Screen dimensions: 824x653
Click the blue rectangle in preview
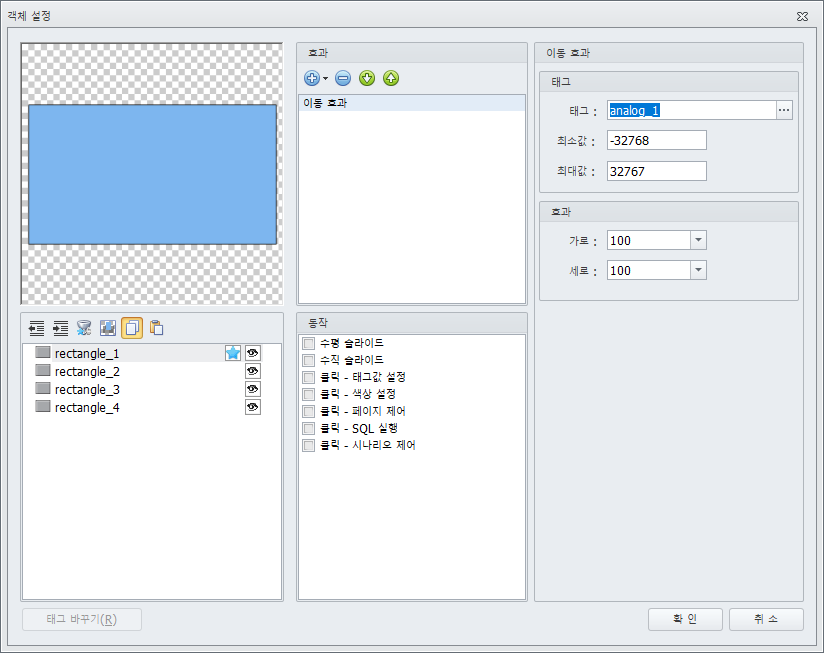pyautogui.click(x=152, y=174)
